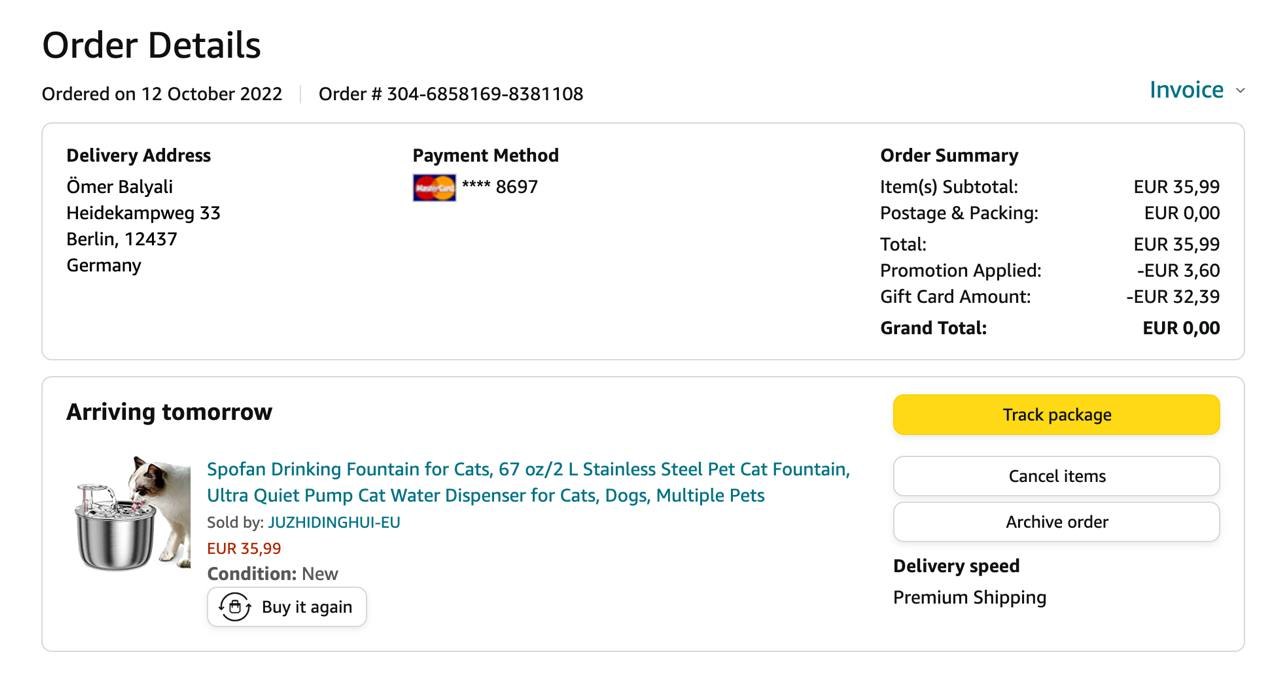Click the Gift Card Amount value
Viewport: 1280px width, 675px height.
point(1172,297)
